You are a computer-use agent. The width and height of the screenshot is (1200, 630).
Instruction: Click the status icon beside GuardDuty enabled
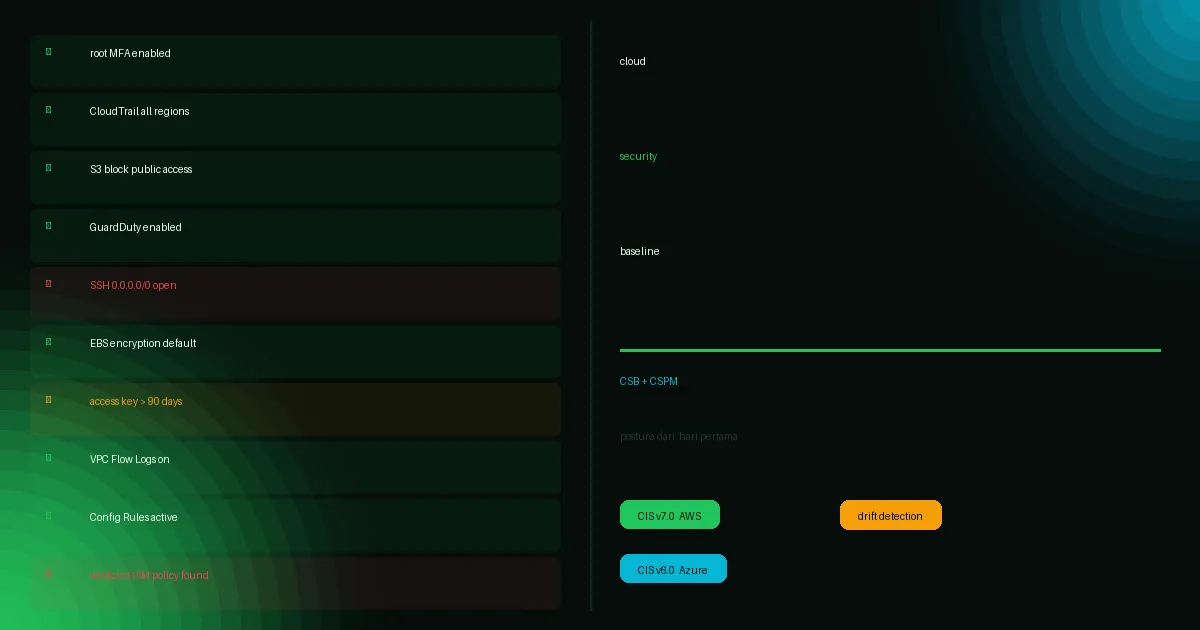[x=48, y=225]
